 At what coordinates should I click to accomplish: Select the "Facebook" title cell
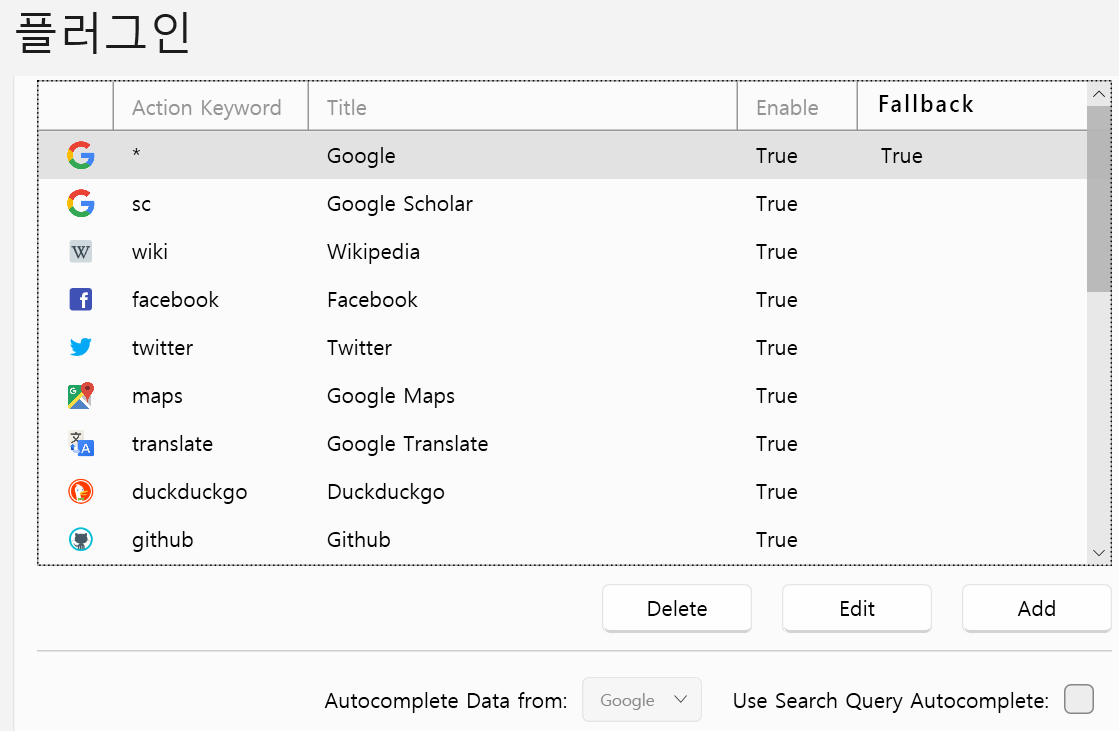coord(372,300)
